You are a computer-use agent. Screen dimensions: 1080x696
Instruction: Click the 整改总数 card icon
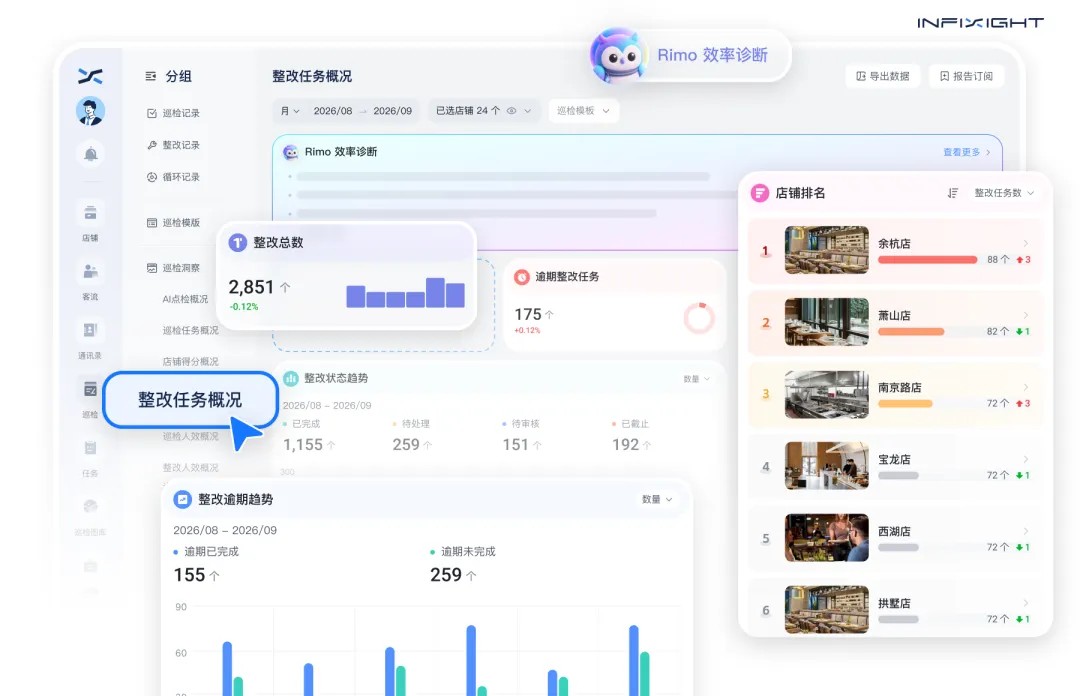pyautogui.click(x=238, y=243)
